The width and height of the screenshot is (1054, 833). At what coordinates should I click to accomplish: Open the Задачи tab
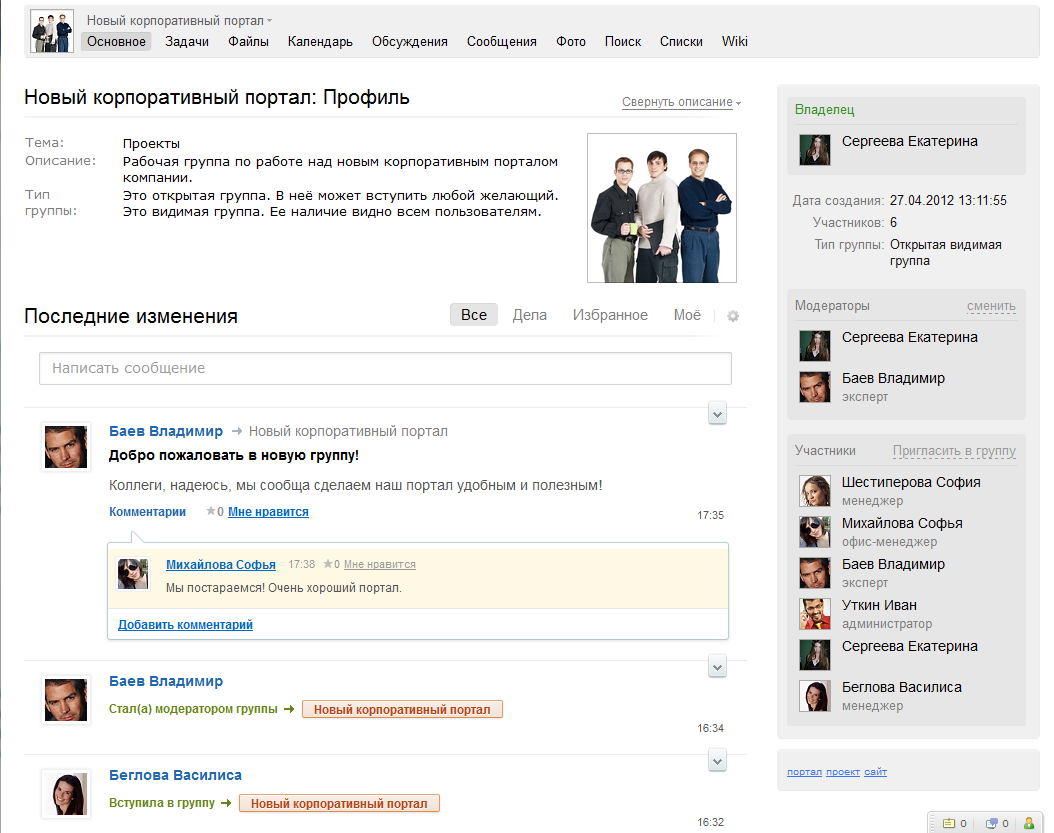tap(187, 41)
